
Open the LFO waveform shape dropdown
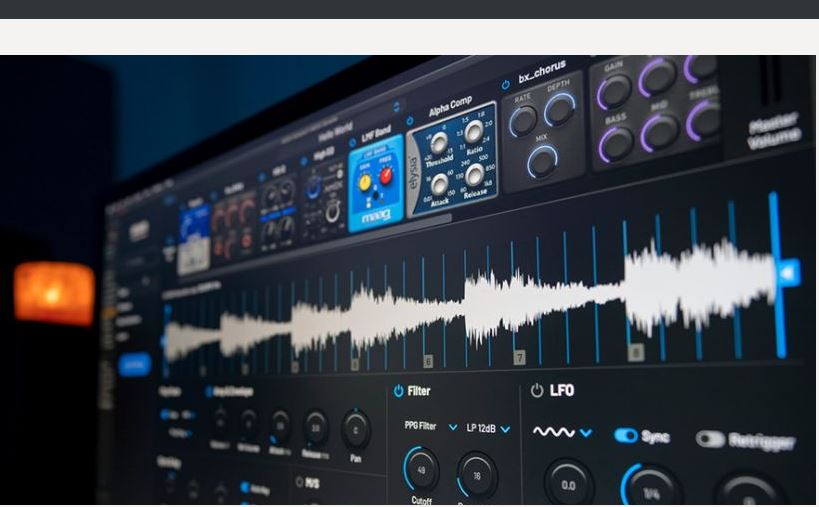[562, 432]
